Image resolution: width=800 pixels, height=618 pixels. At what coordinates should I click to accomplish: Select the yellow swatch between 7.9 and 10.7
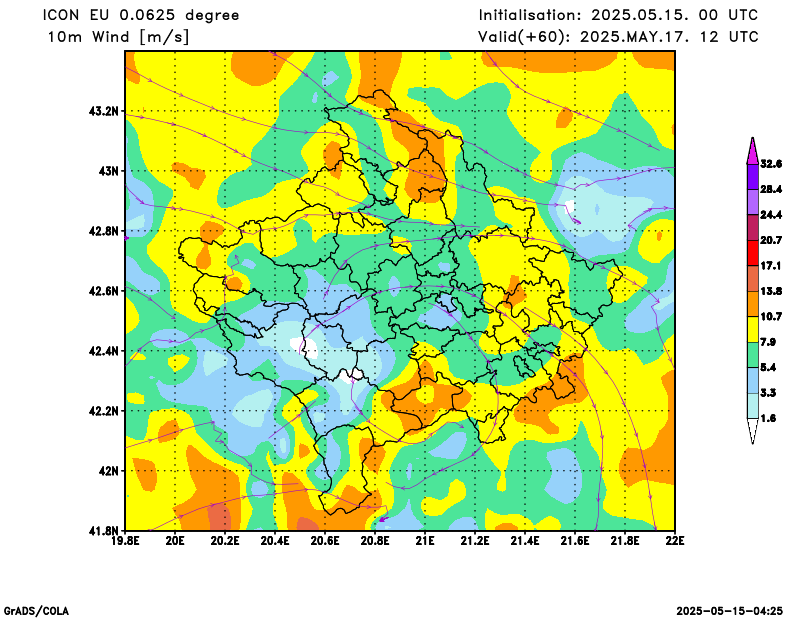coord(753,330)
